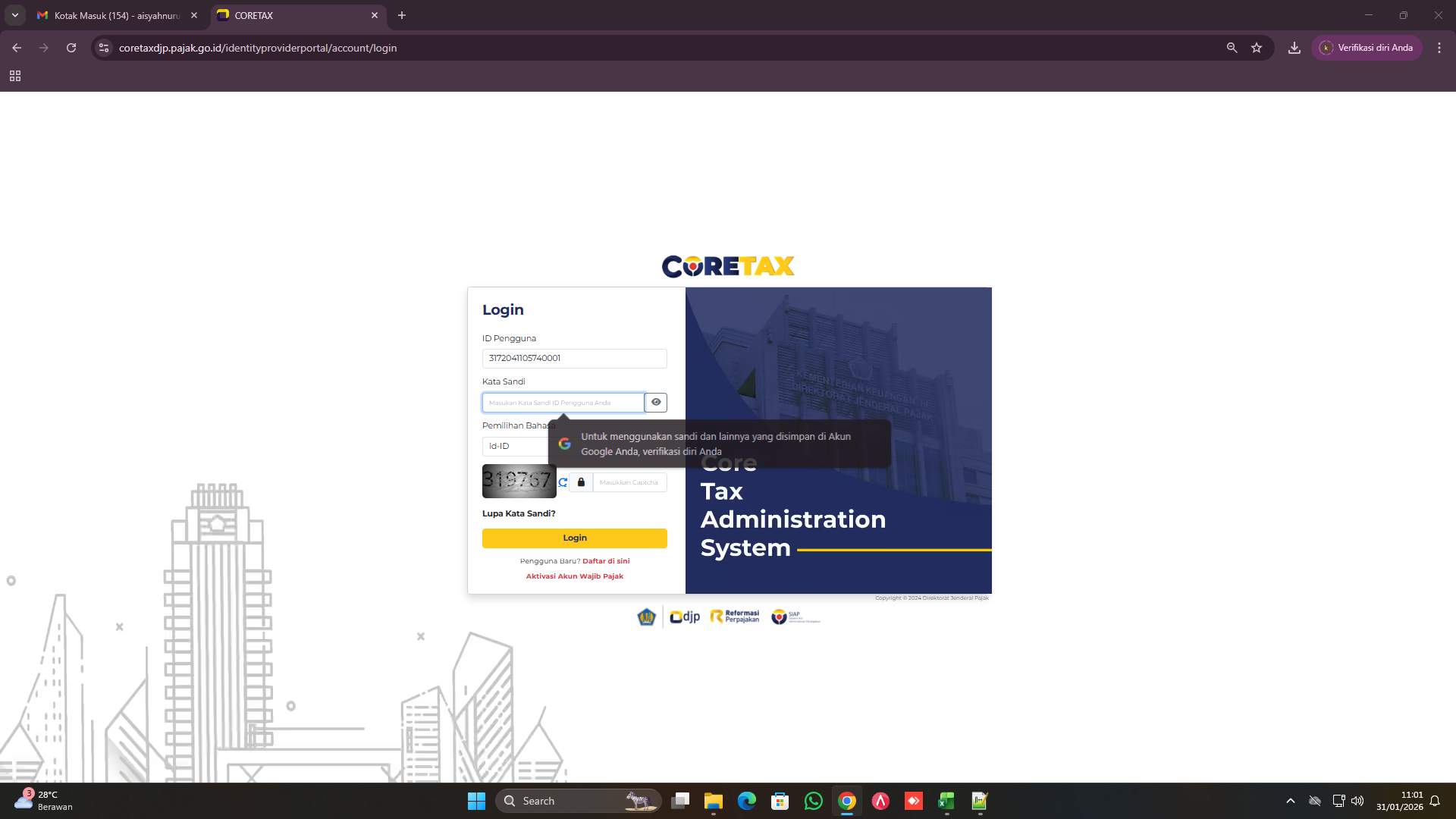Bookmark this page using the star icon
This screenshot has width=1456, height=819.
pos(1257,47)
